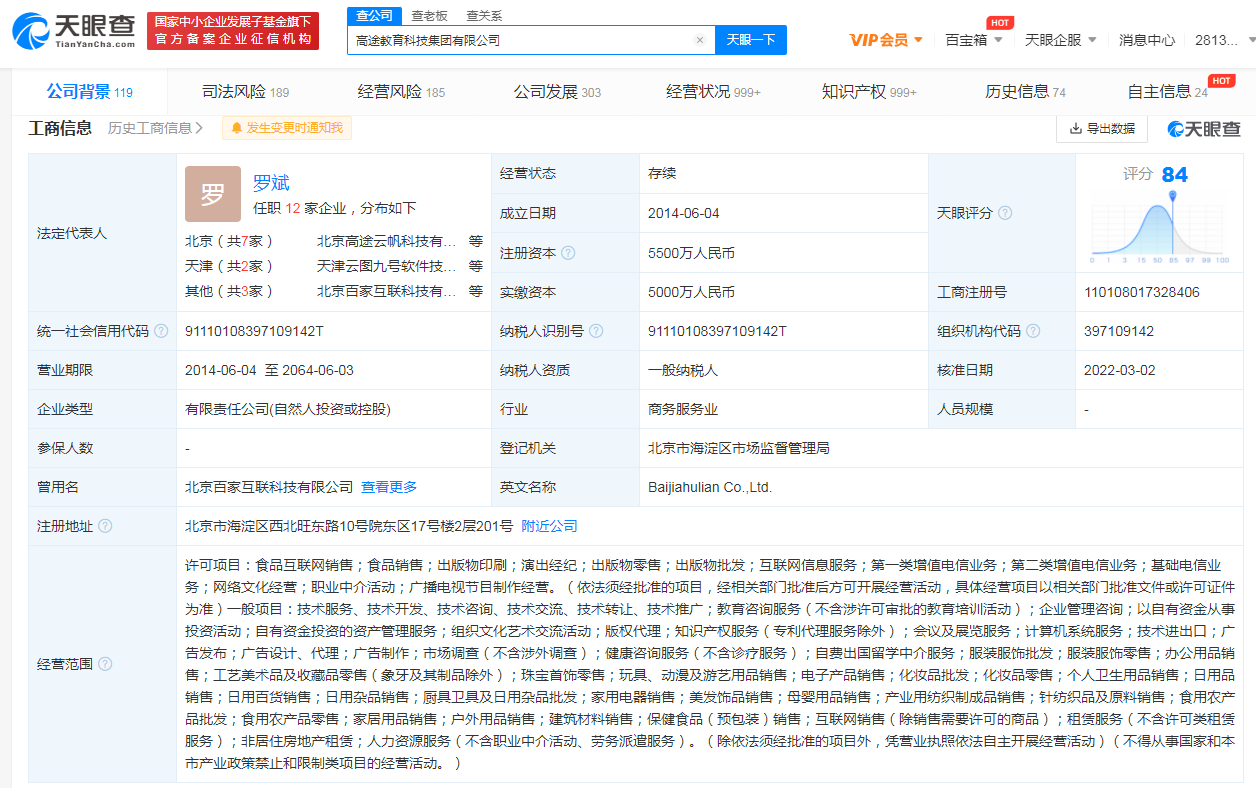Clear the search box using the × icon
The height and width of the screenshot is (788, 1256).
point(699,38)
